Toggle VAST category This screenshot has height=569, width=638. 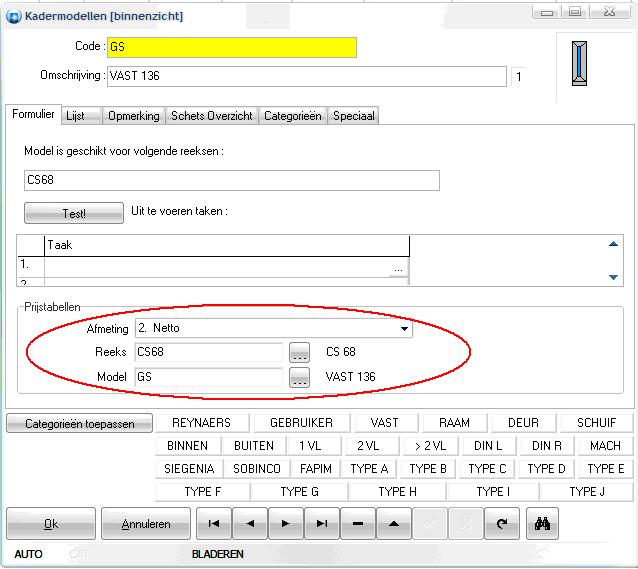coord(385,423)
